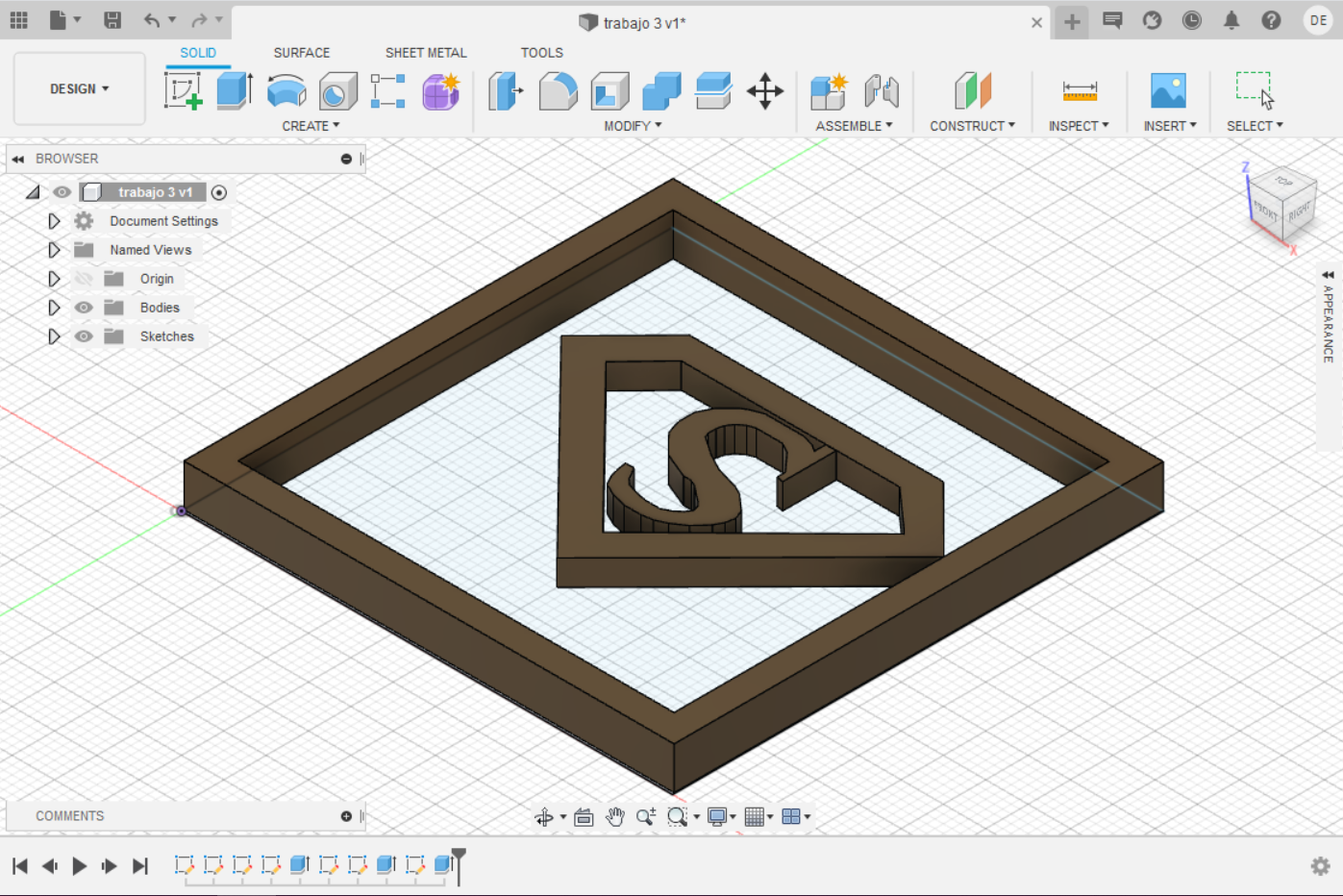The image size is (1343, 896).
Task: Hide the Sketches folder
Action: 84,336
